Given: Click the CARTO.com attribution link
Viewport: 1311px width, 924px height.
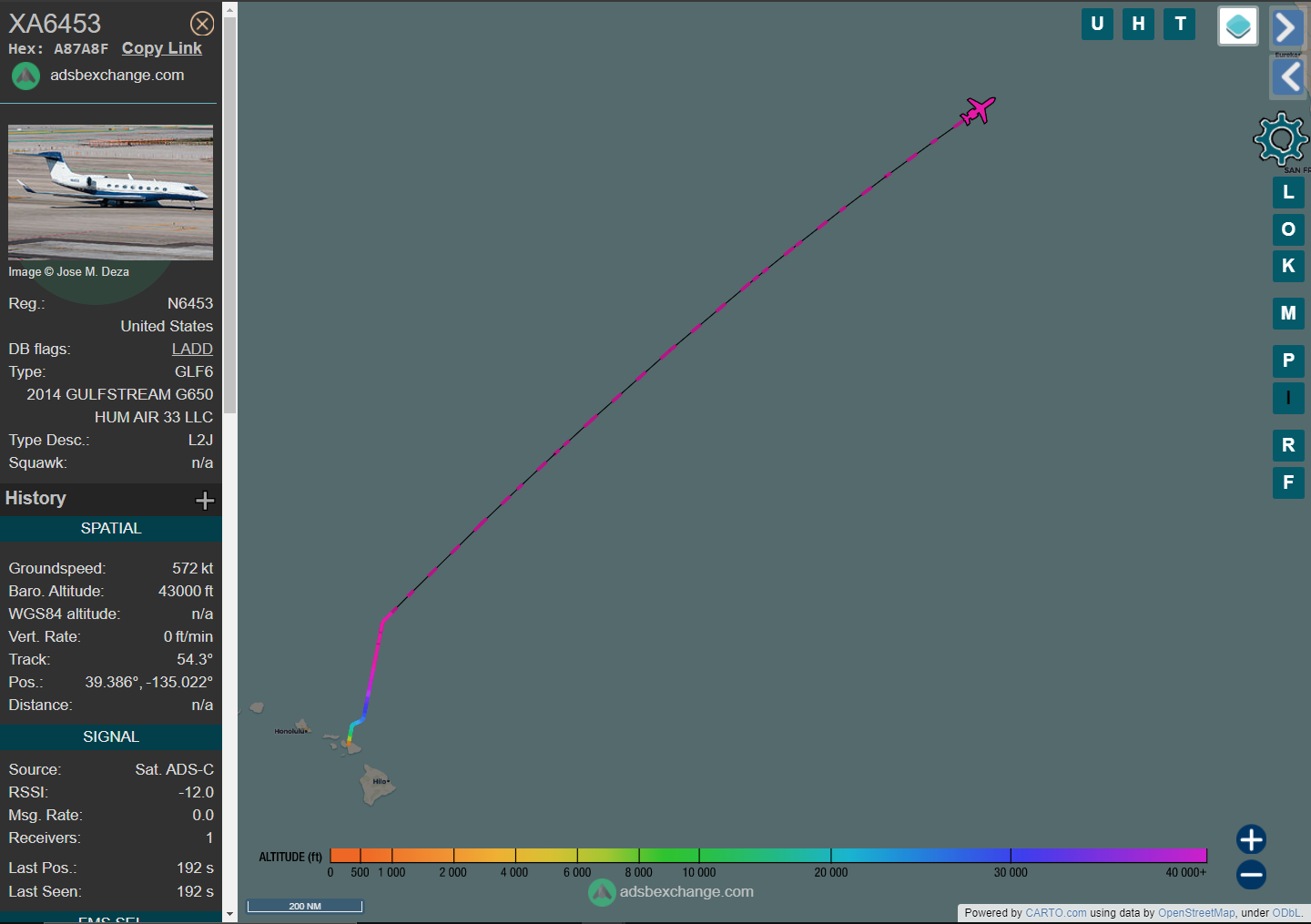Looking at the screenshot, I should [1055, 913].
